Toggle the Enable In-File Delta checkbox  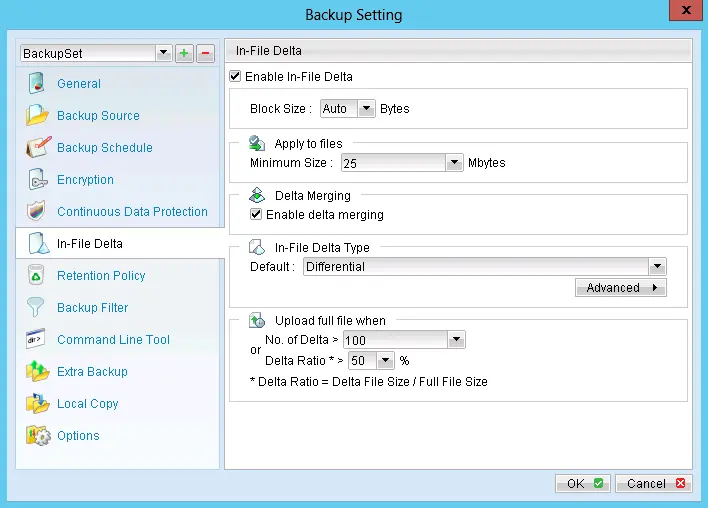point(235,76)
